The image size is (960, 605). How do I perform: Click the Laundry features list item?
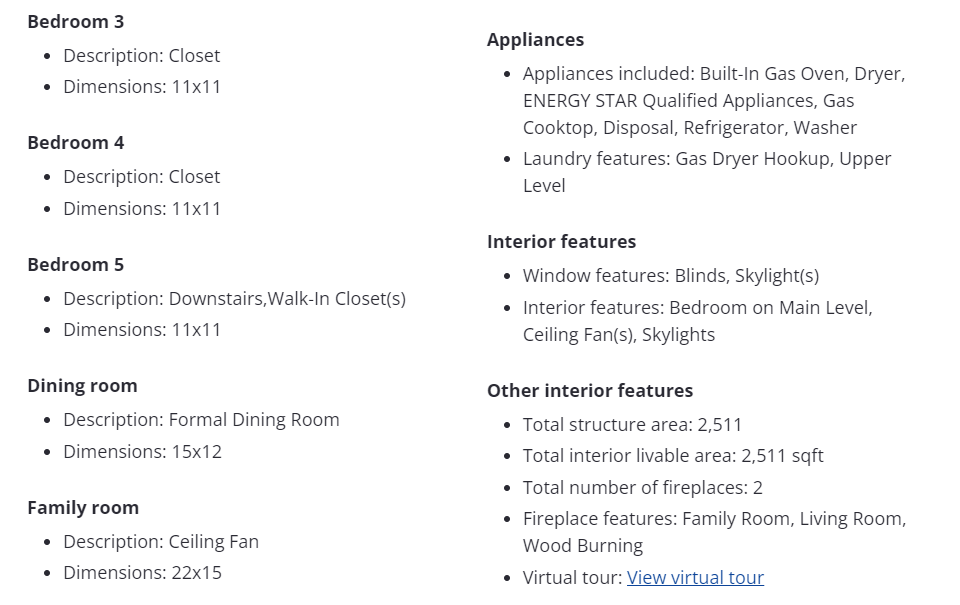point(707,172)
